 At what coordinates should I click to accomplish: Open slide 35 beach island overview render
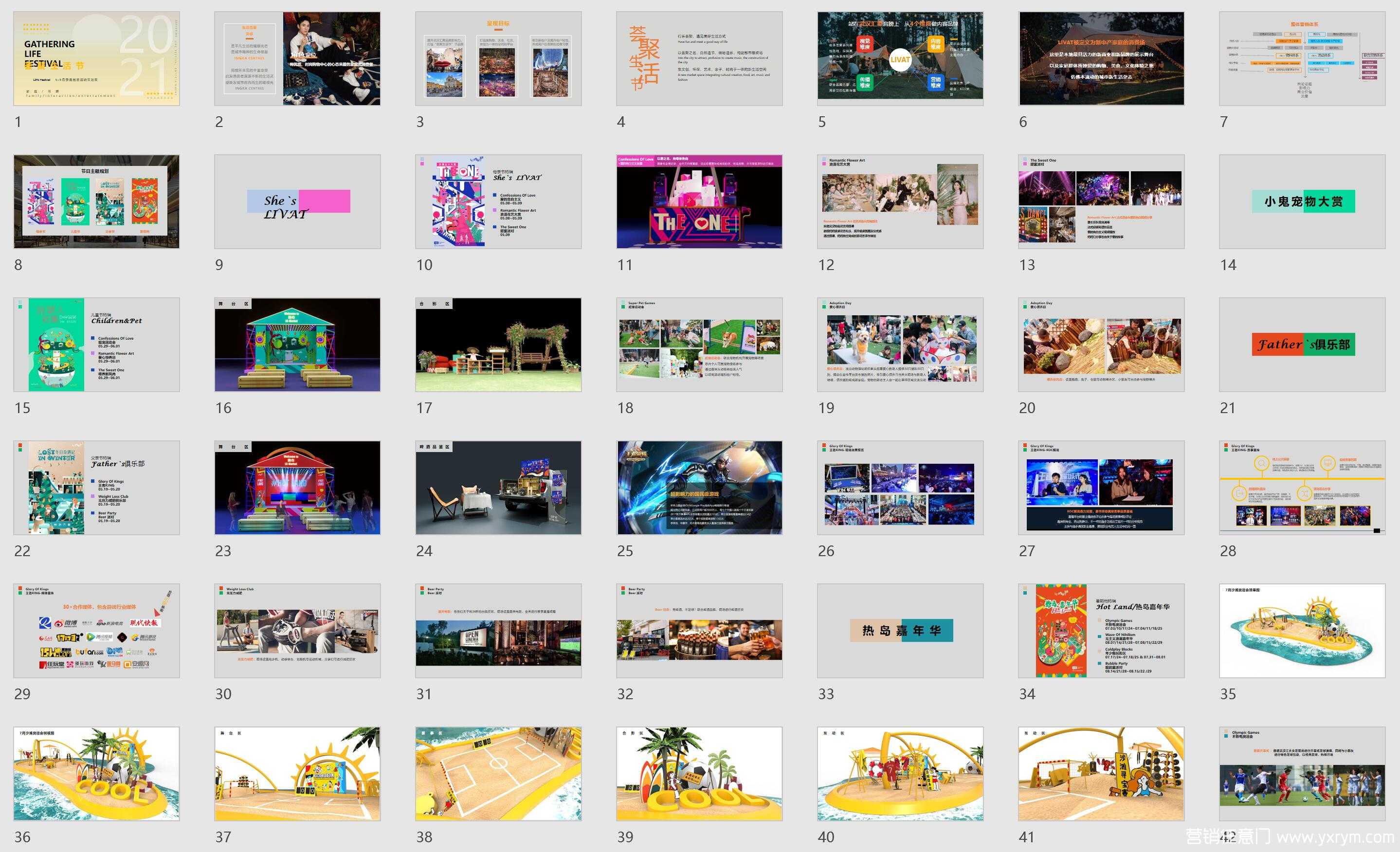click(x=1302, y=631)
